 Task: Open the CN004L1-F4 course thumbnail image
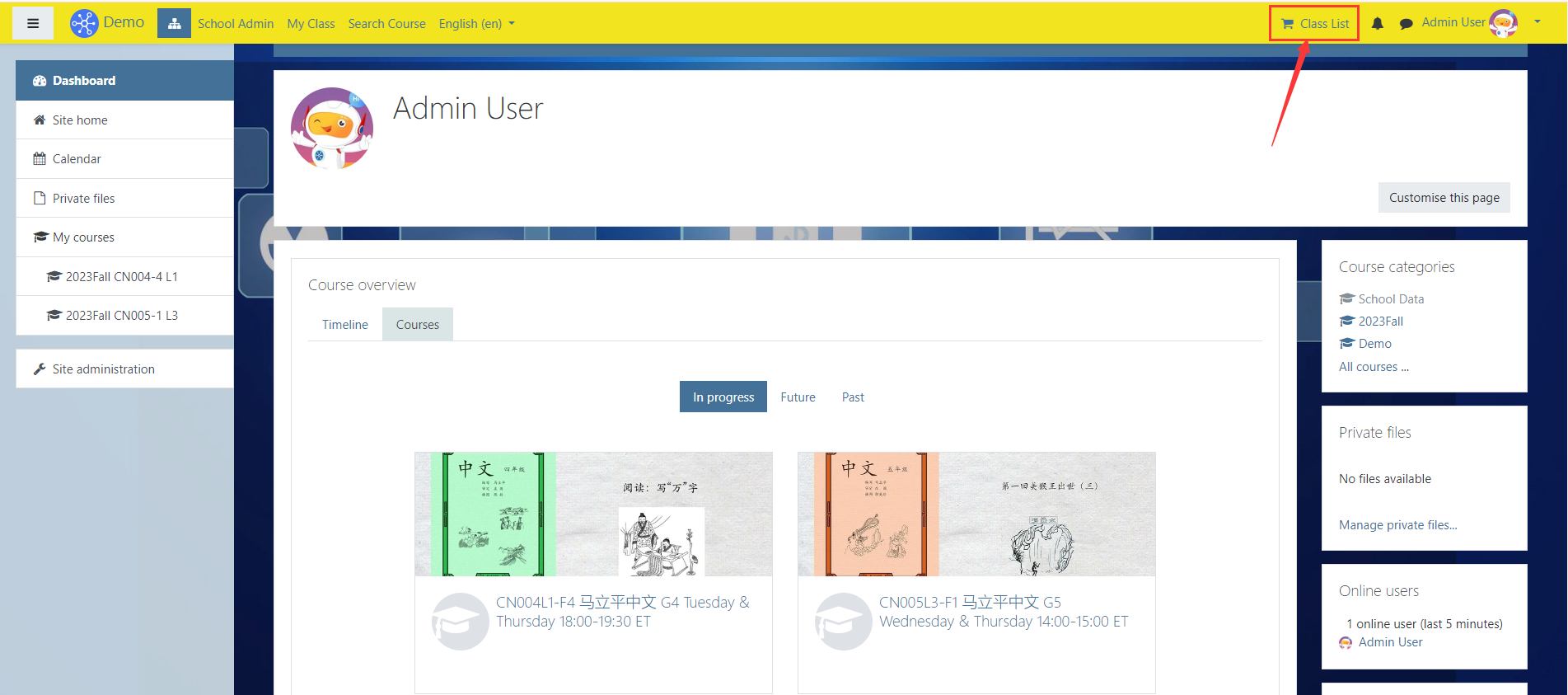click(593, 514)
